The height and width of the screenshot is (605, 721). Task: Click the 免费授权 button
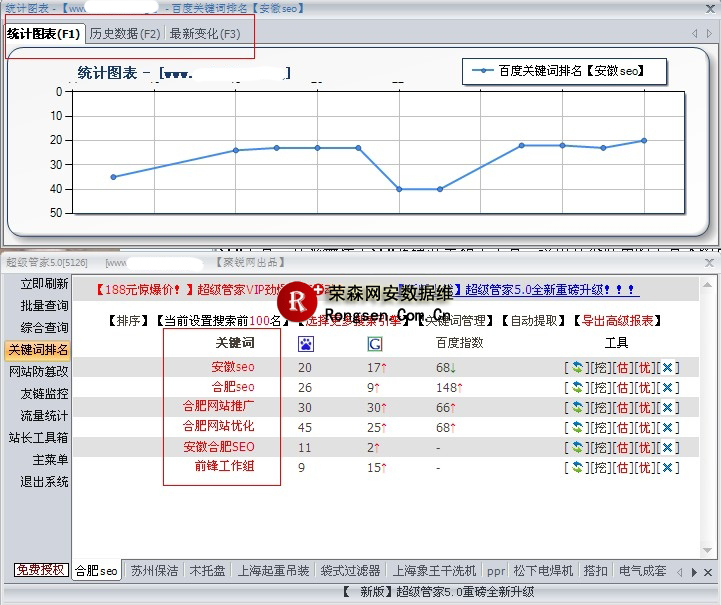pyautogui.click(x=41, y=570)
